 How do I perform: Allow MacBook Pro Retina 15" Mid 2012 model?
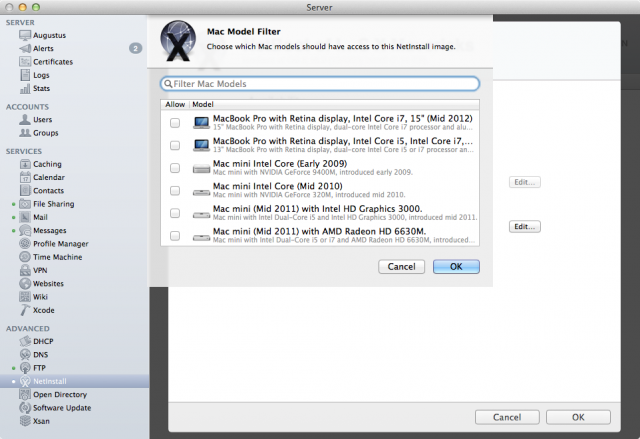(175, 123)
